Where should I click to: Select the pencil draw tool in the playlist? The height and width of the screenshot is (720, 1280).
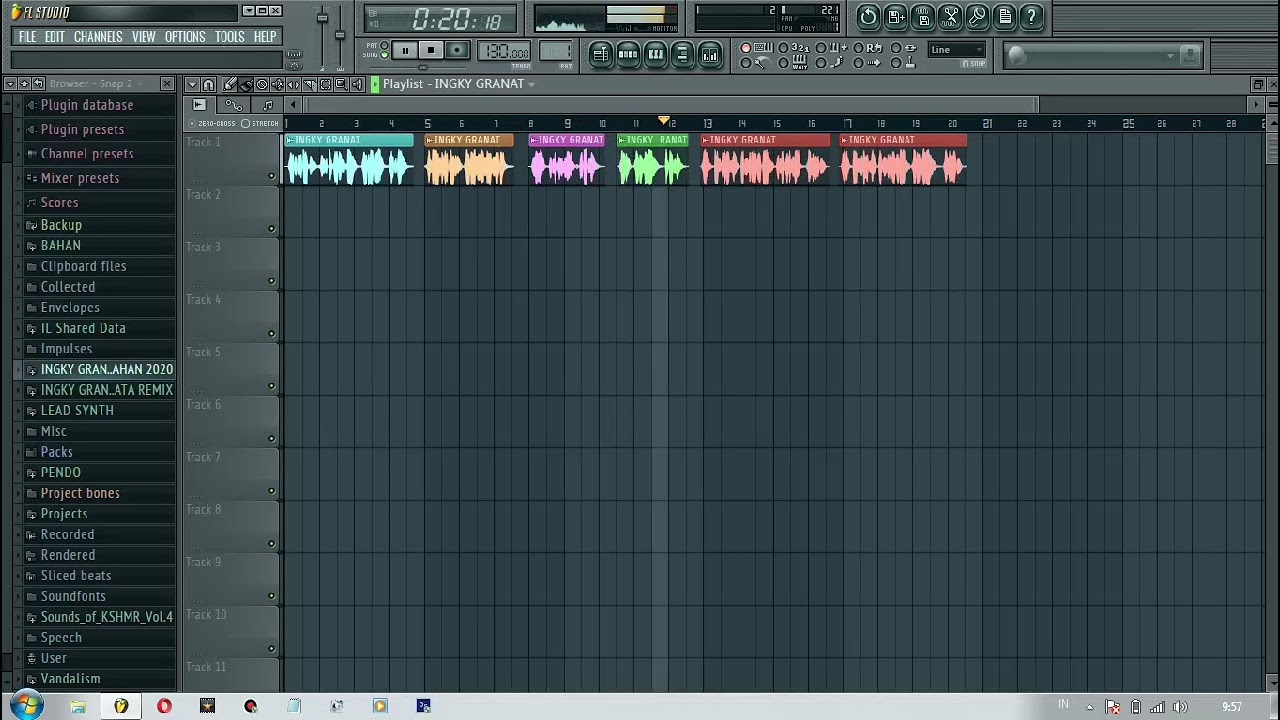[229, 84]
